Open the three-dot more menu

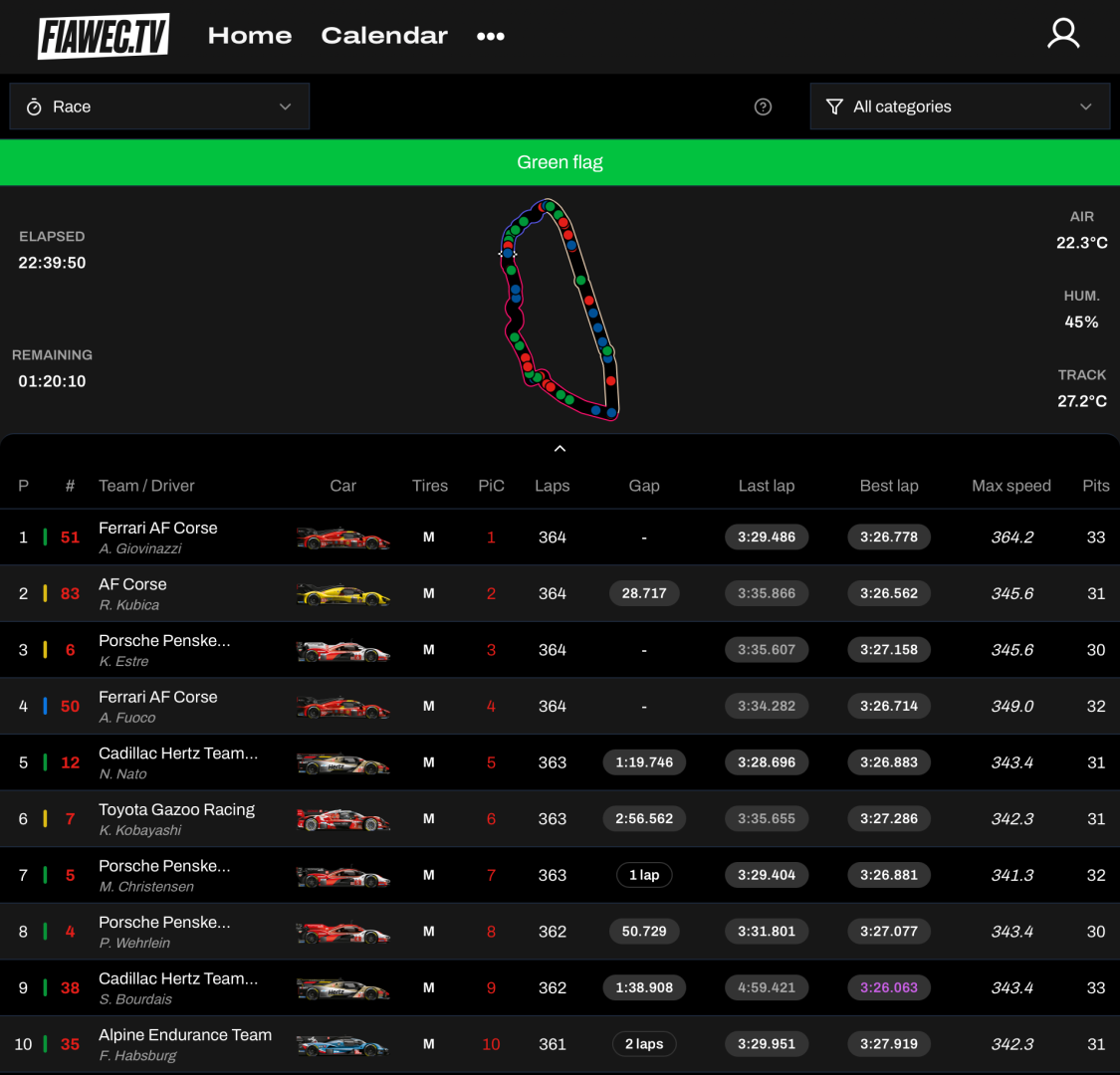pos(491,37)
